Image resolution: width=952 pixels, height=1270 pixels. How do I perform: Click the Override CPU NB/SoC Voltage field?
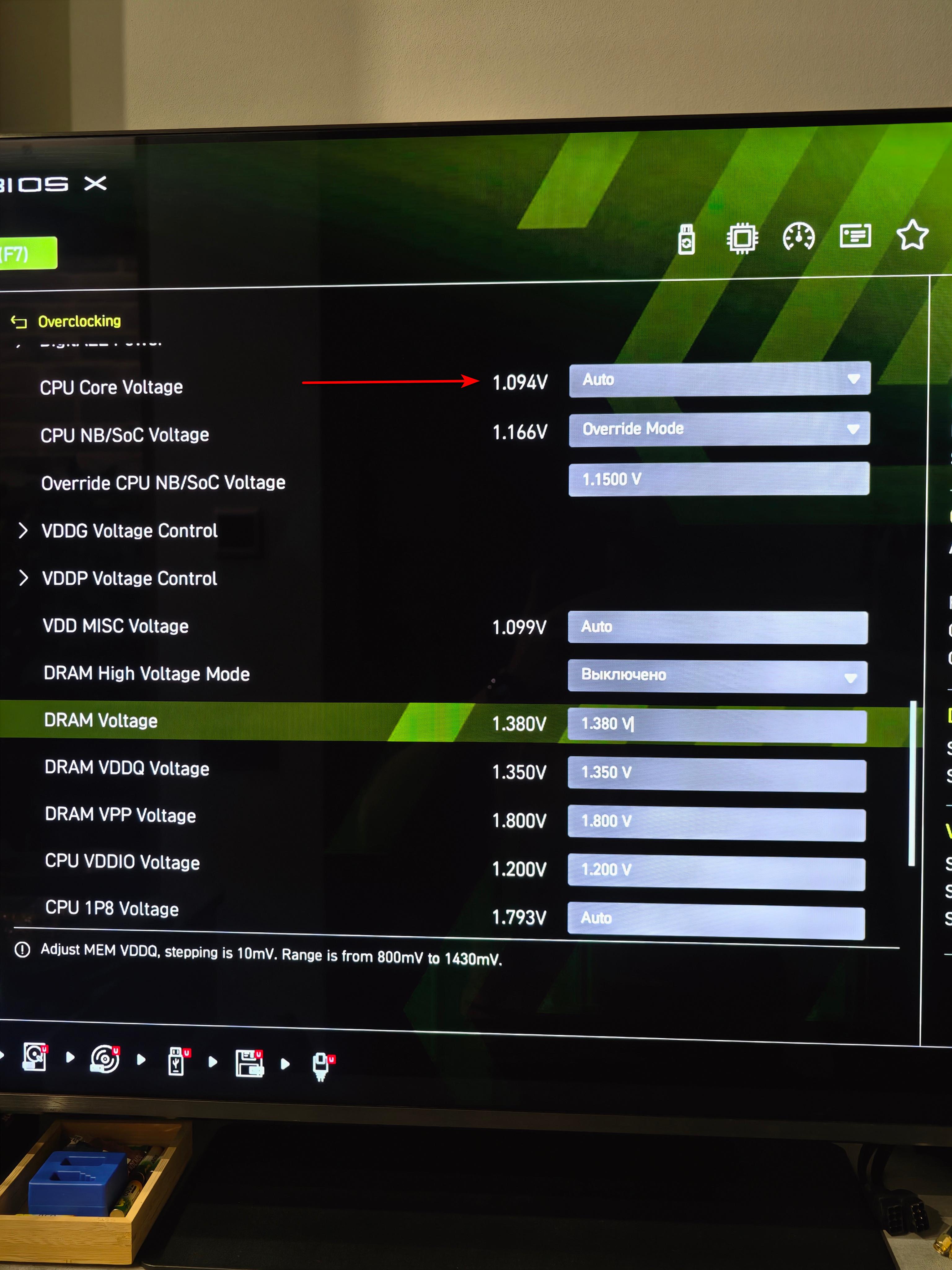[x=718, y=479]
